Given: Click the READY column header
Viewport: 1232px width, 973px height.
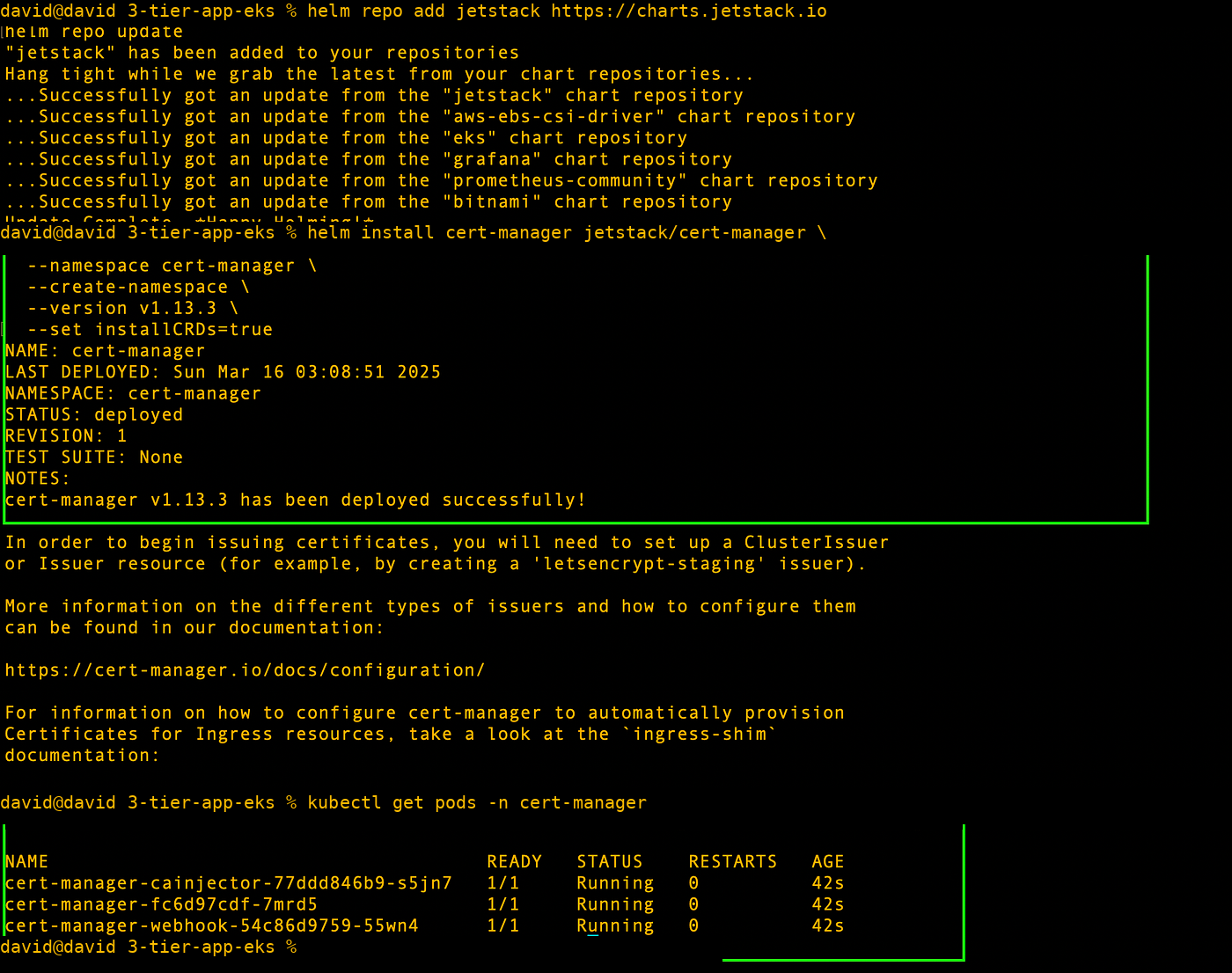Looking at the screenshot, I should point(515,862).
